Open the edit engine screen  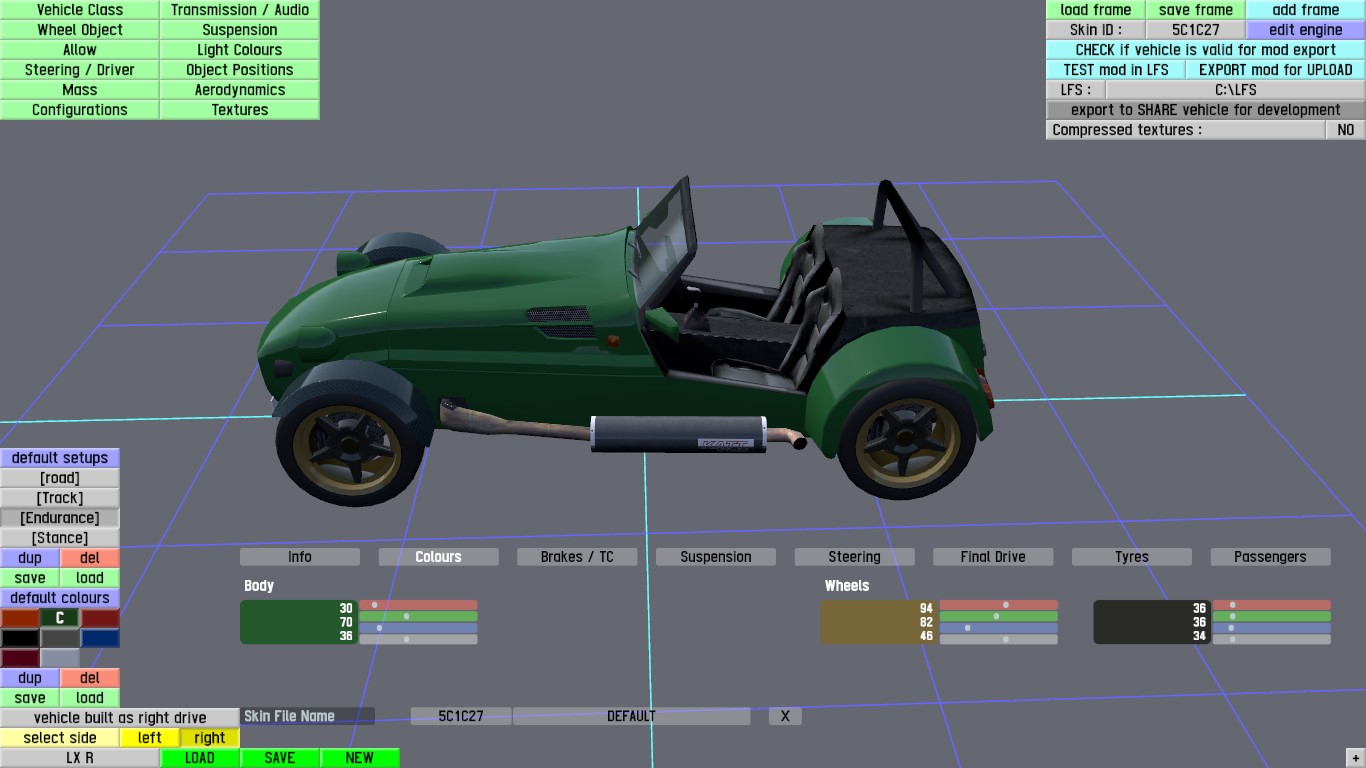pyautogui.click(x=1306, y=30)
